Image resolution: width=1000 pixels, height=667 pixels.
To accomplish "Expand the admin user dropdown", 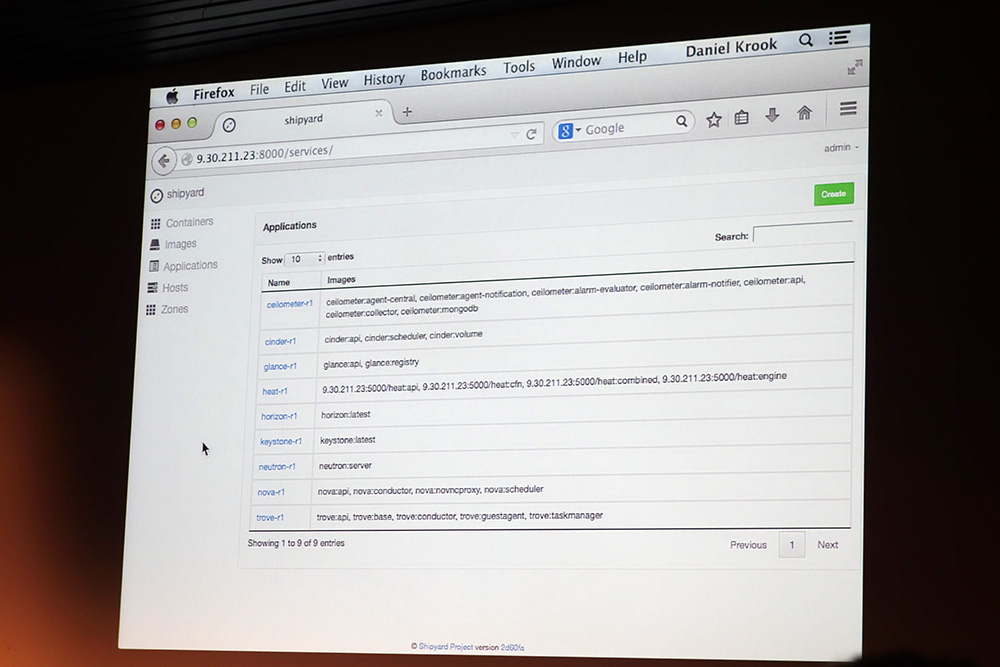I will (841, 147).
